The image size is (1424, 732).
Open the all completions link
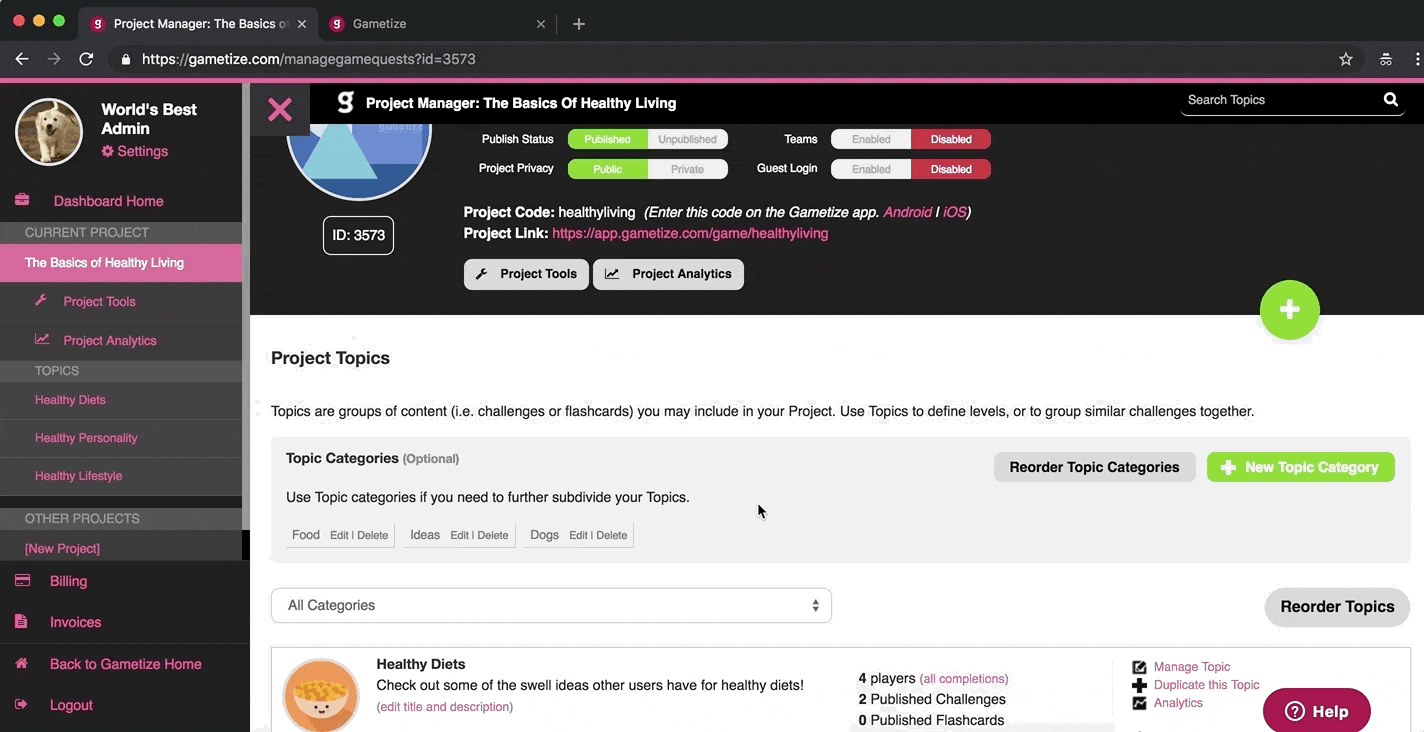pyautogui.click(x=964, y=679)
